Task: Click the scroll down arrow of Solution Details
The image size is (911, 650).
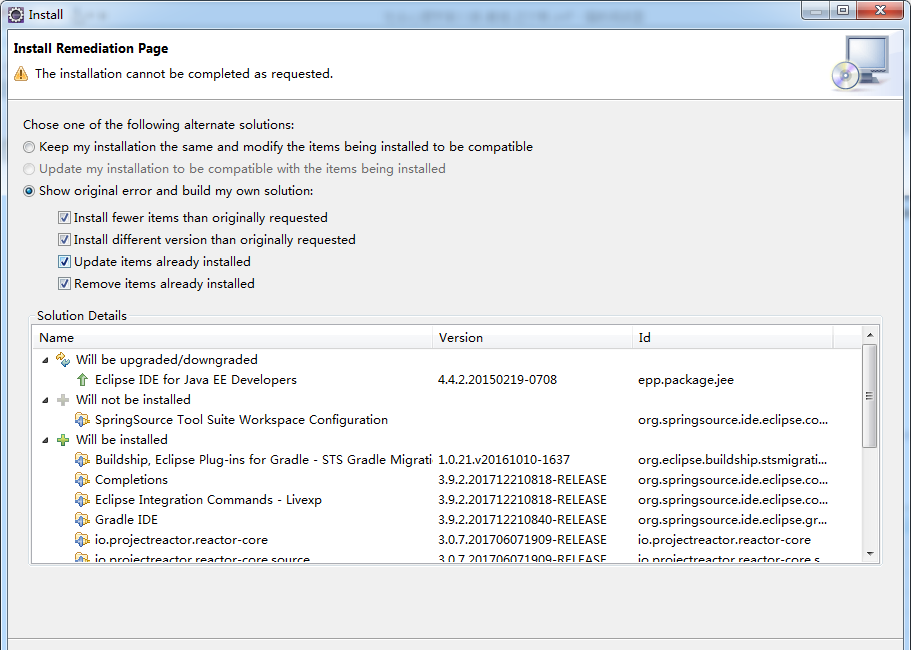Action: (x=870, y=554)
